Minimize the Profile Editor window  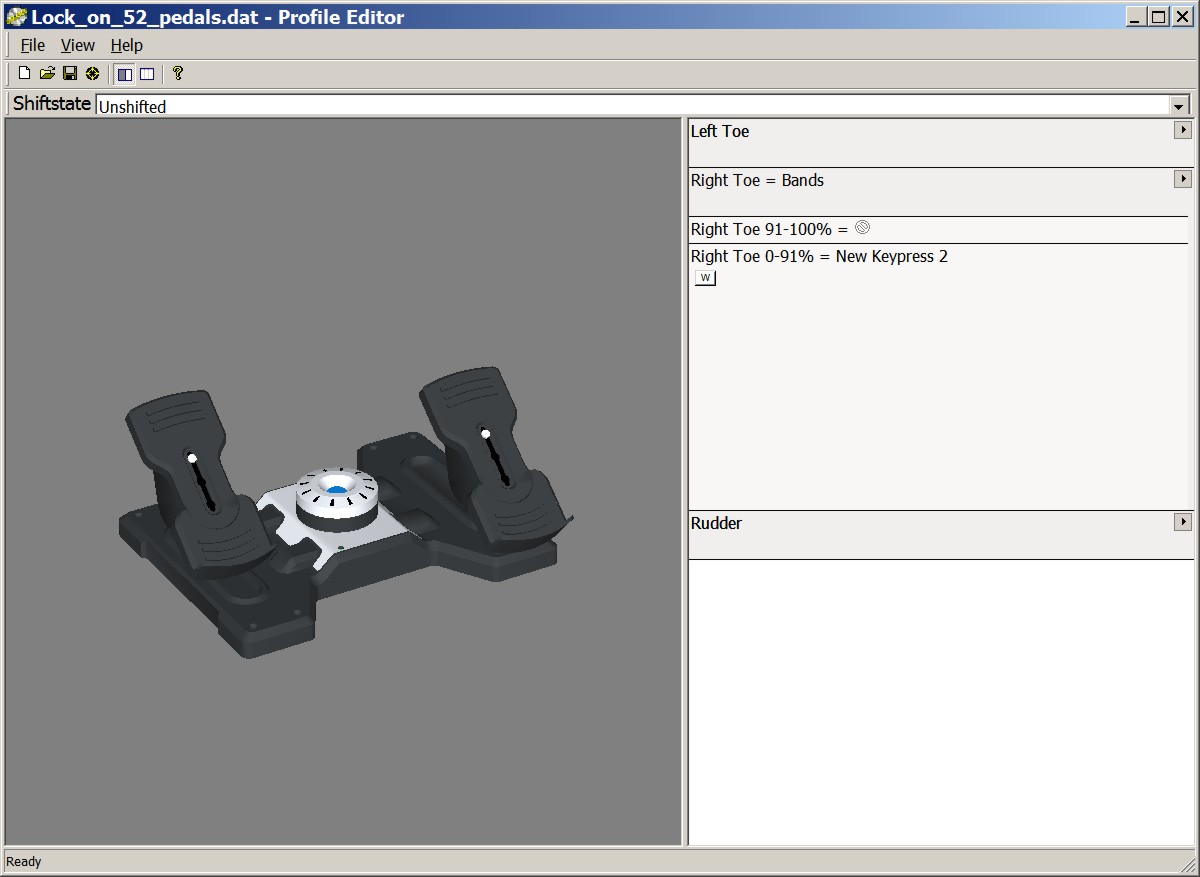coord(1135,16)
